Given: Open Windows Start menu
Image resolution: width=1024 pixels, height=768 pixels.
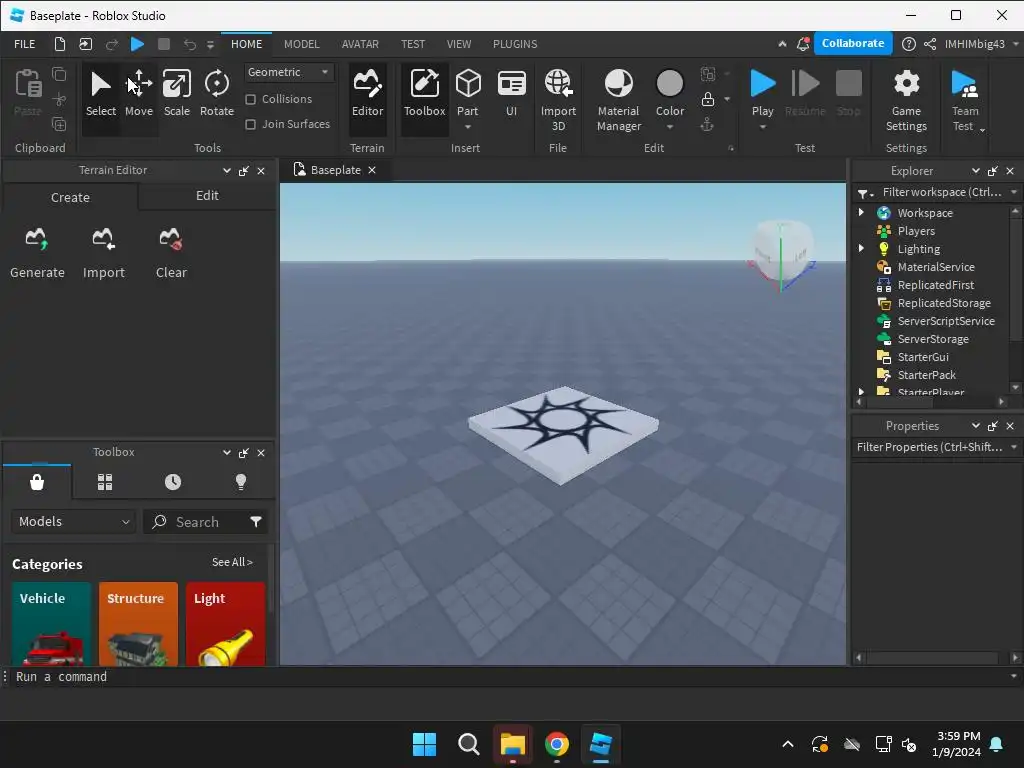Looking at the screenshot, I should click(x=424, y=743).
